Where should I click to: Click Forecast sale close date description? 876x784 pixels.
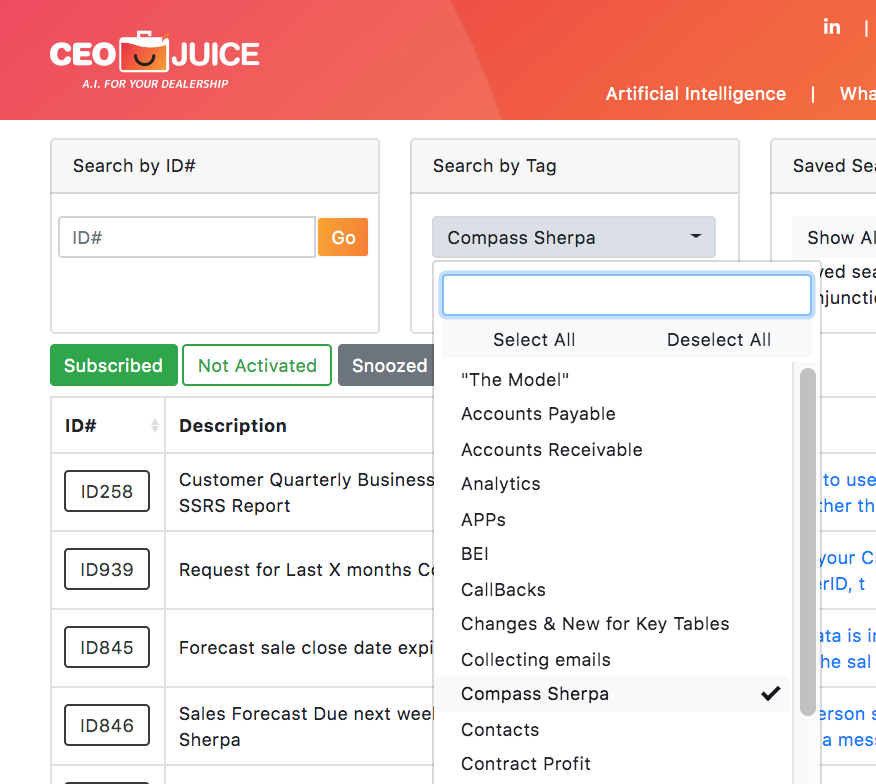pyautogui.click(x=306, y=648)
